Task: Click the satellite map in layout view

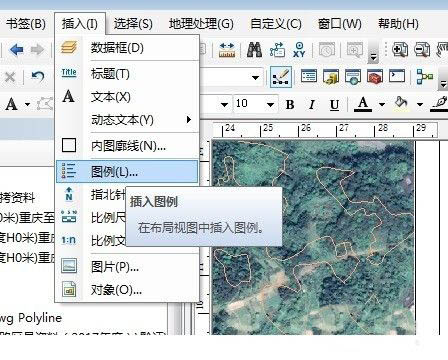Action: [x=313, y=237]
